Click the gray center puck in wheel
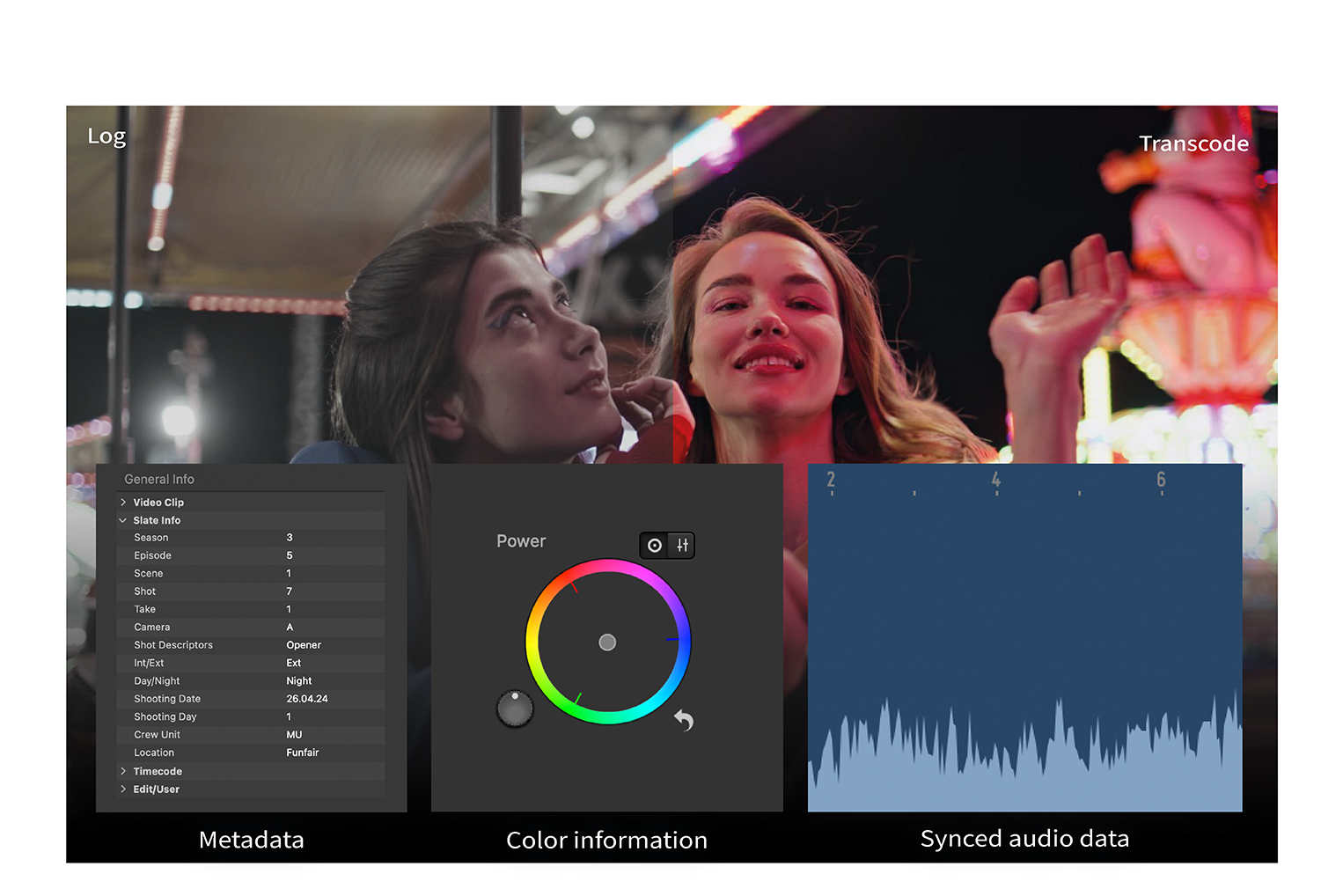This screenshot has height=896, width=1343. [607, 643]
